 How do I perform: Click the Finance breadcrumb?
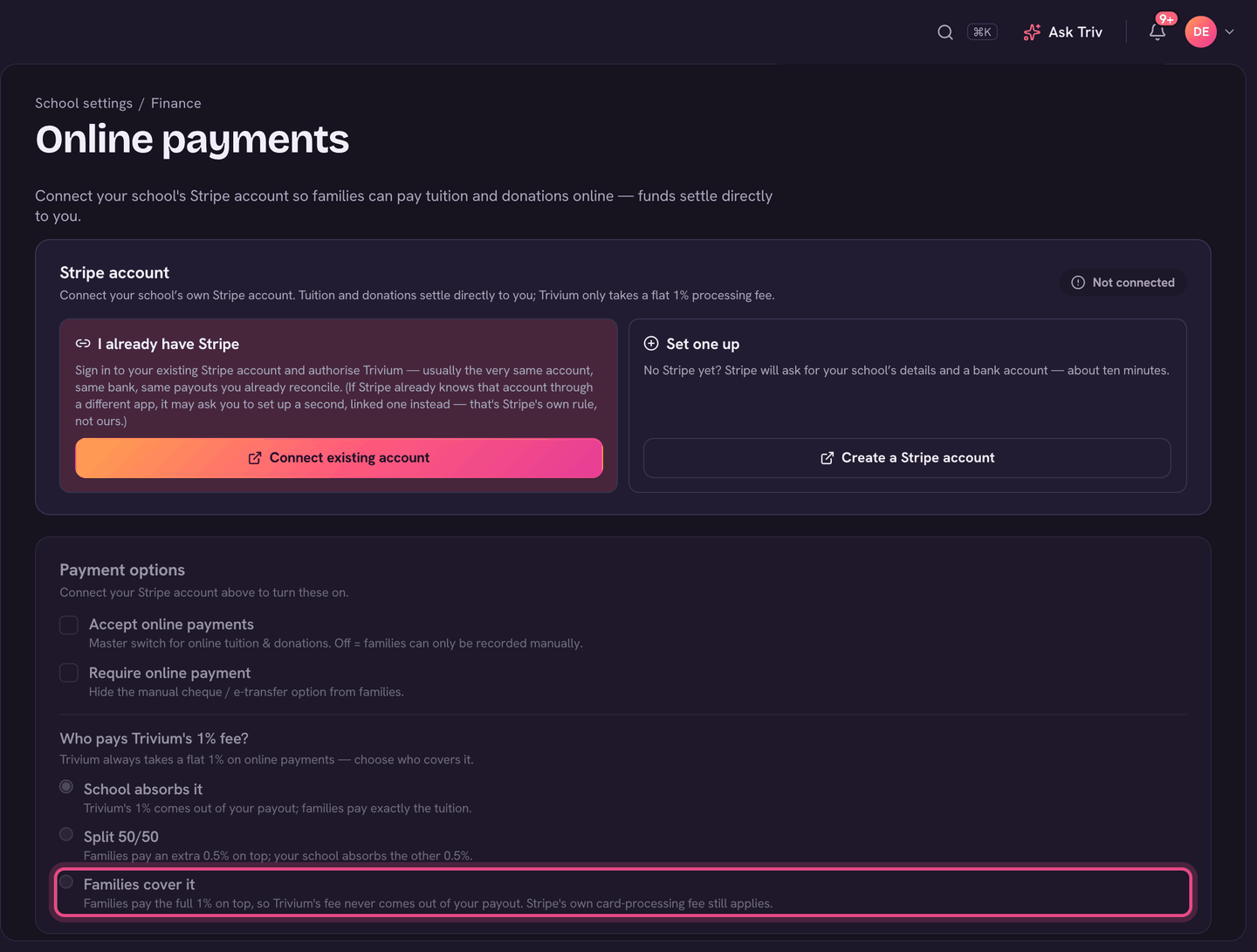[x=176, y=103]
